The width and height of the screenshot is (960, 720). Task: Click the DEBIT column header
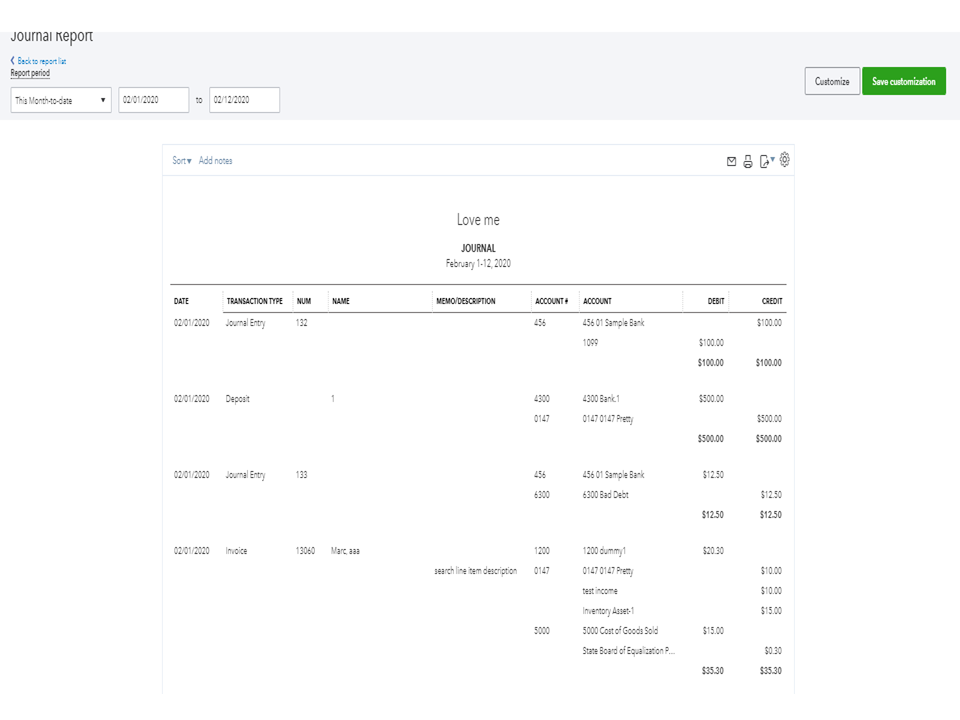pos(713,300)
